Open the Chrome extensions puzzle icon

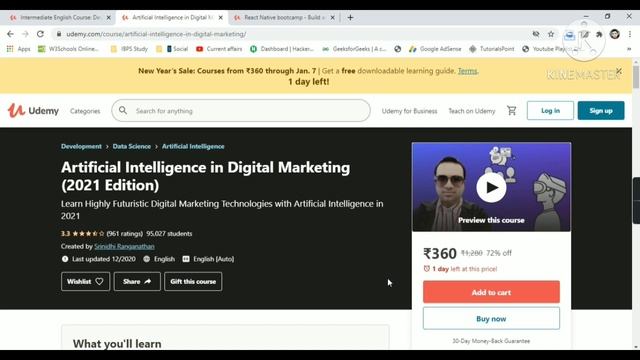[x=599, y=34]
